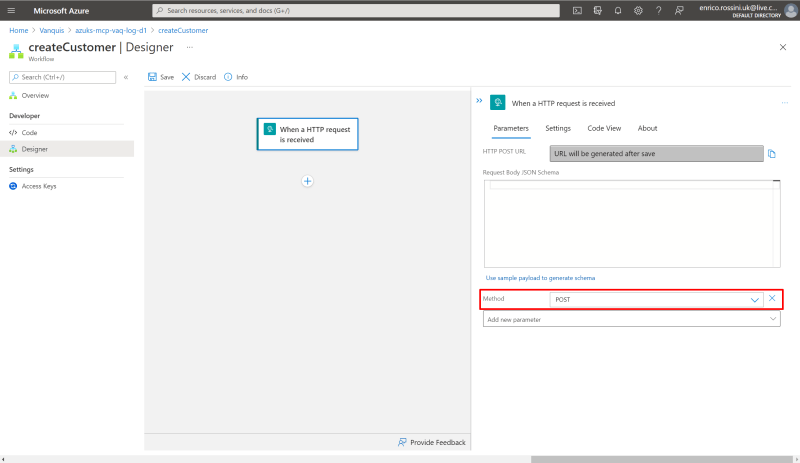The height and width of the screenshot is (463, 800).
Task: Open the Info toolbar button
Action: [x=236, y=77]
